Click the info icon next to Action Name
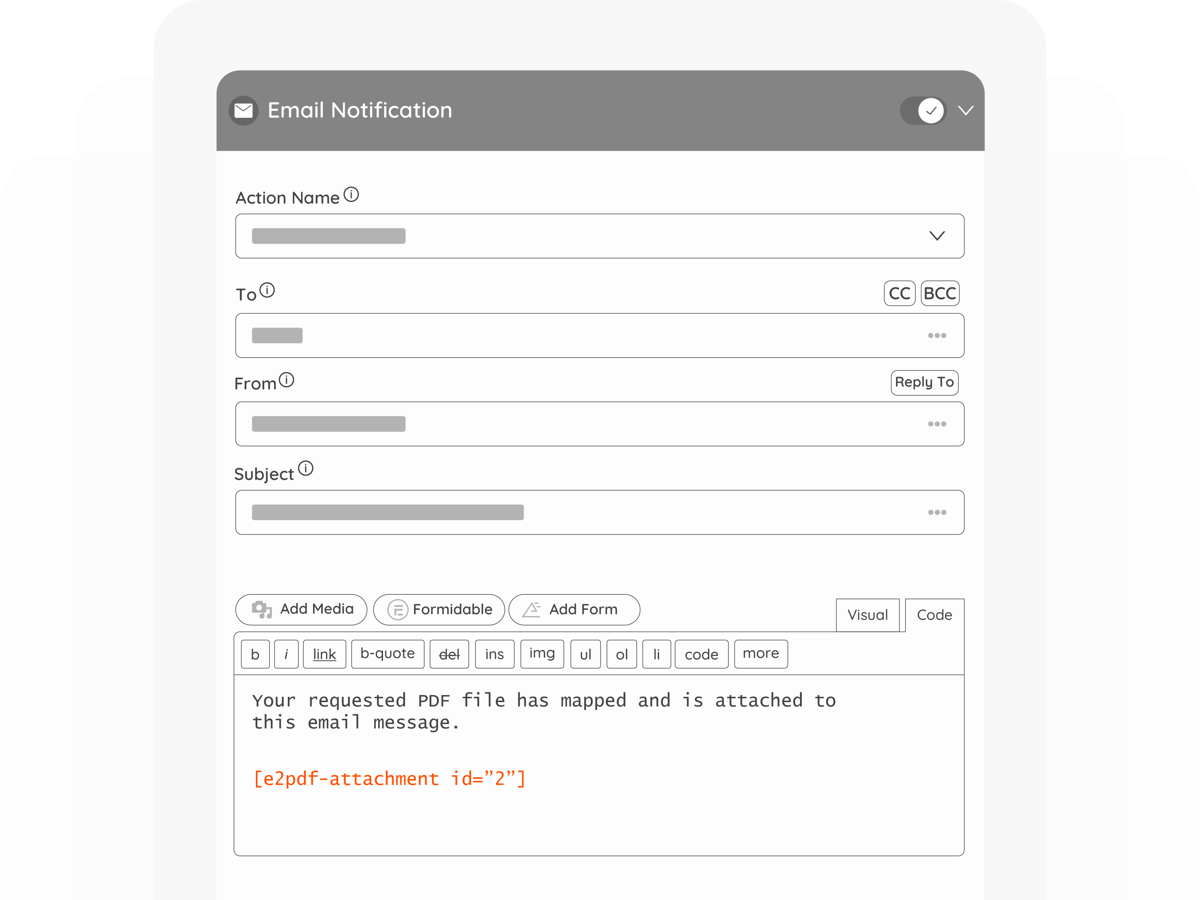Screen dimensions: 1200x900 pos(351,195)
